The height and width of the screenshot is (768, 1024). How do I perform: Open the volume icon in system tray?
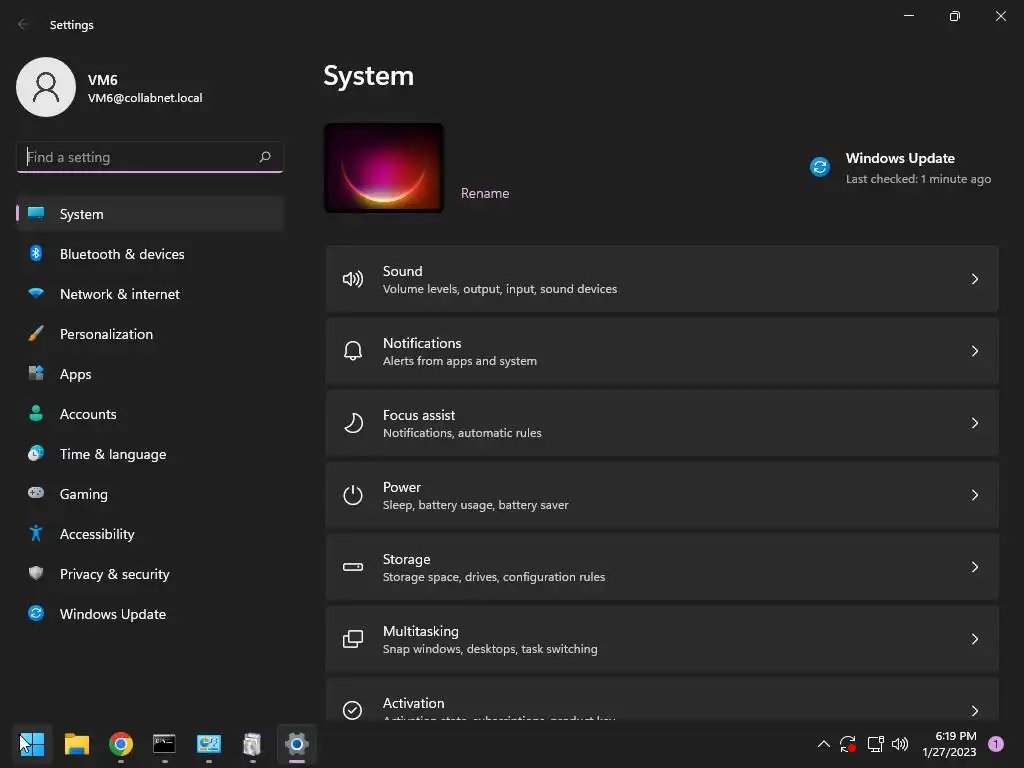tap(900, 744)
